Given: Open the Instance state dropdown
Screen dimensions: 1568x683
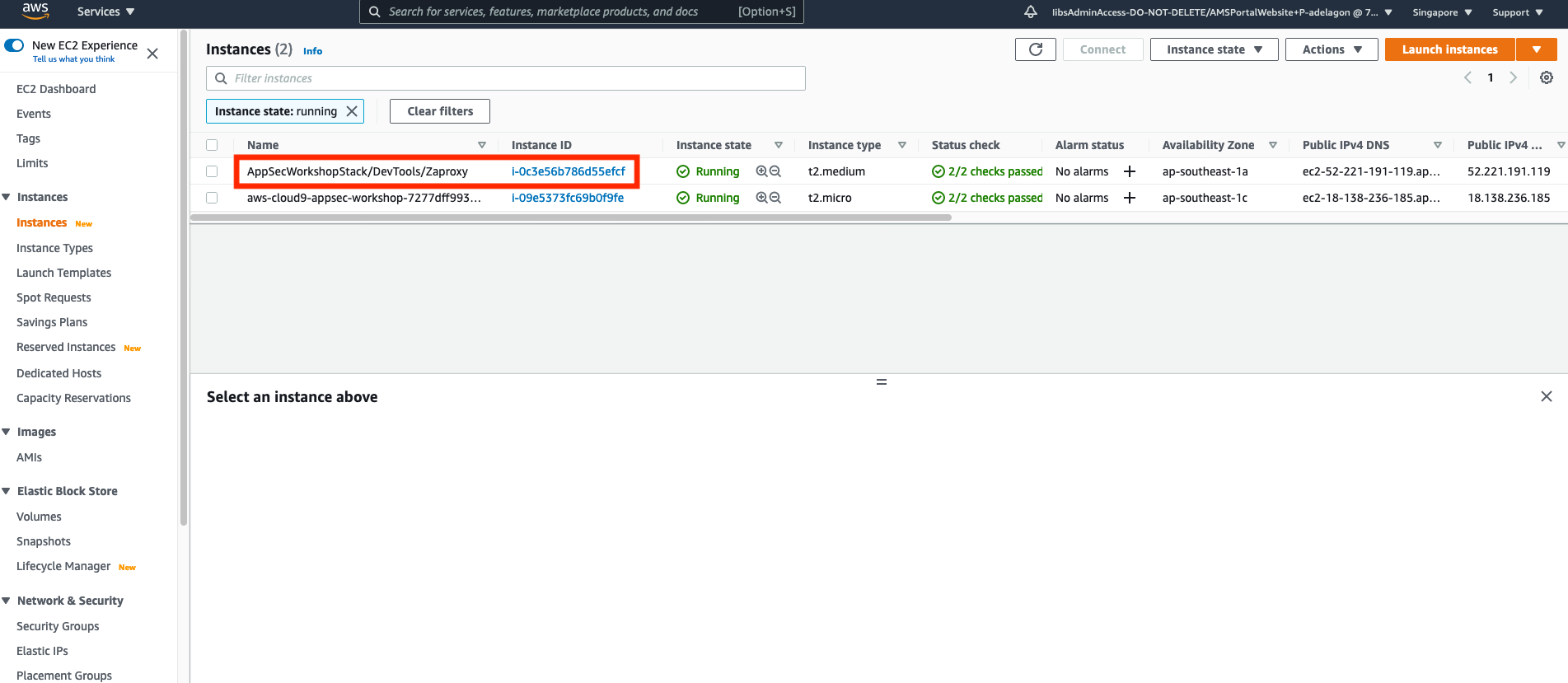Looking at the screenshot, I should pos(1215,49).
